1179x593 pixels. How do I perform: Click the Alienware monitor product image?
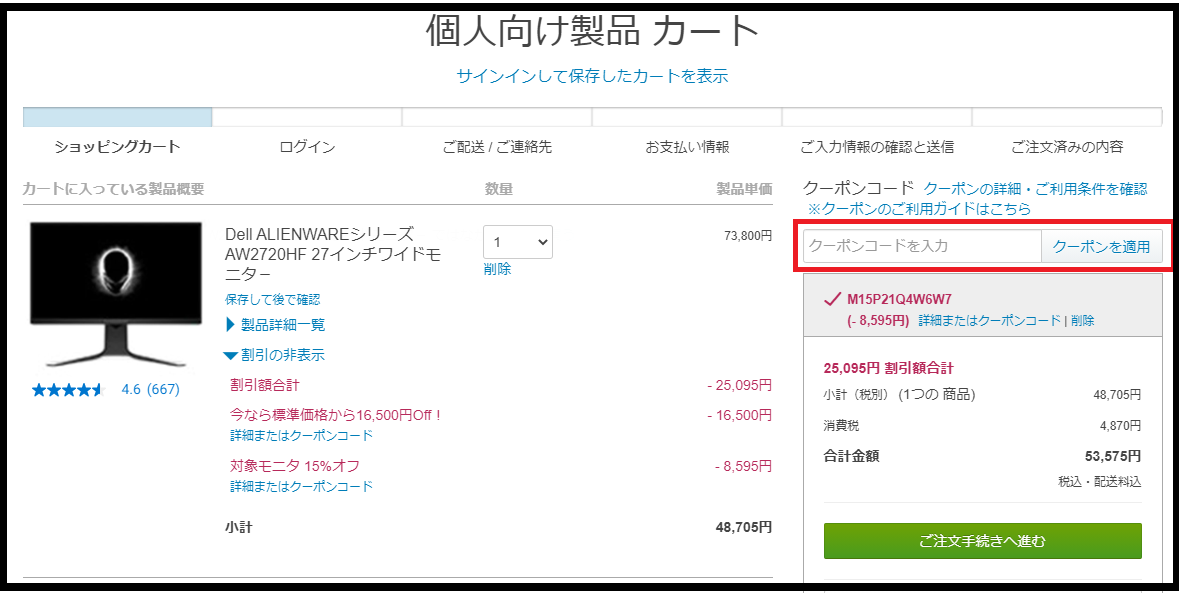[x=116, y=296]
